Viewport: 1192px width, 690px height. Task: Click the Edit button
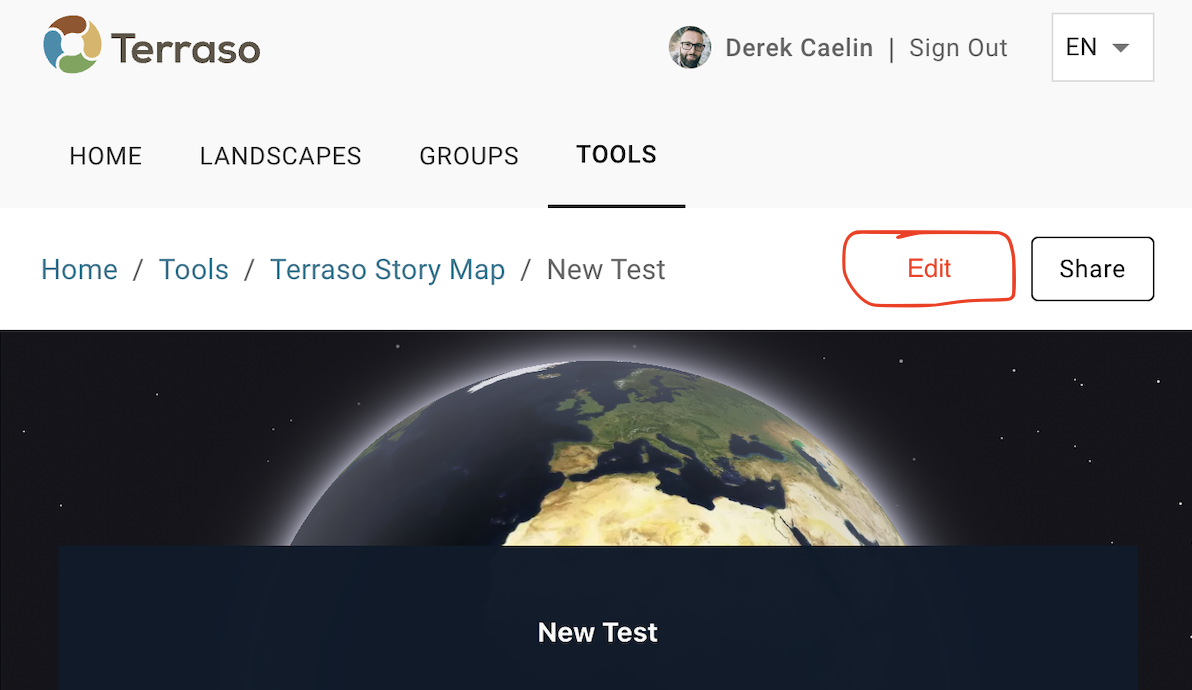click(929, 268)
